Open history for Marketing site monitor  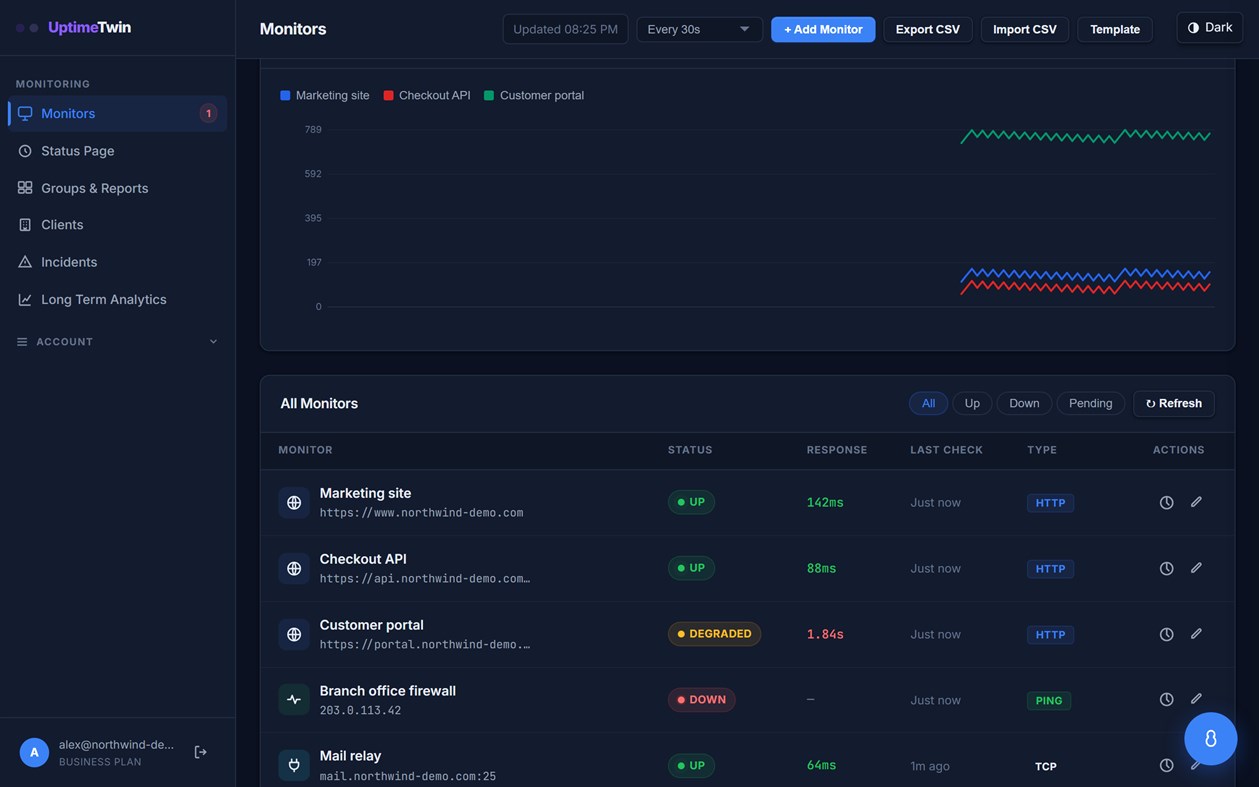point(1166,502)
